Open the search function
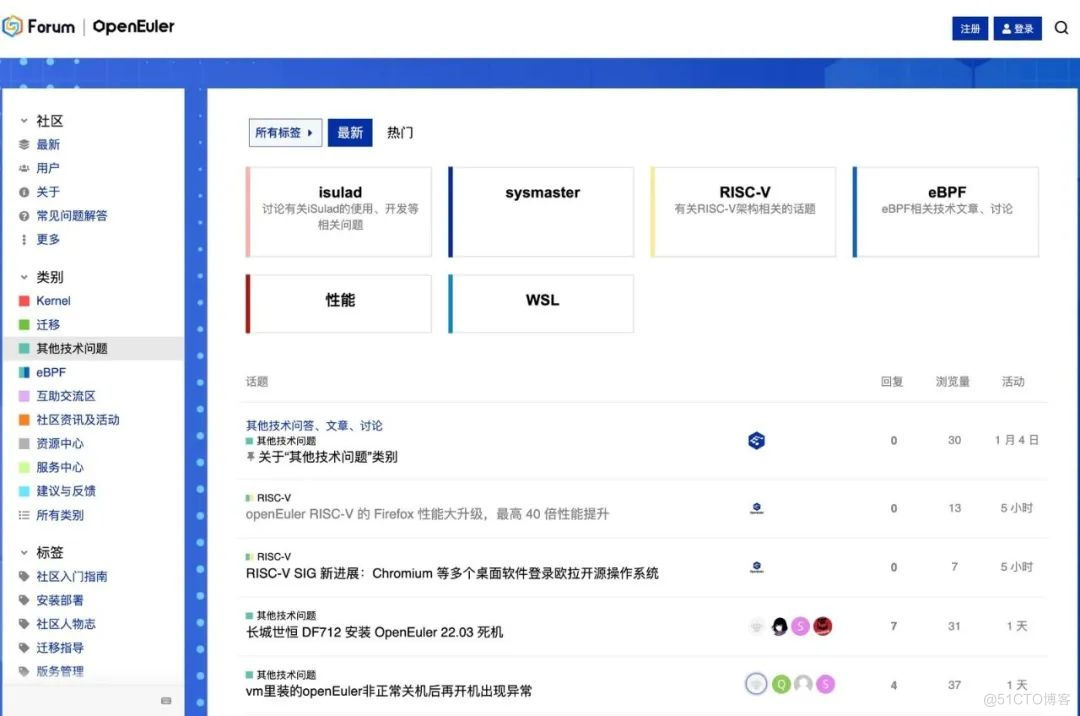The height and width of the screenshot is (716, 1080). pos(1061,28)
